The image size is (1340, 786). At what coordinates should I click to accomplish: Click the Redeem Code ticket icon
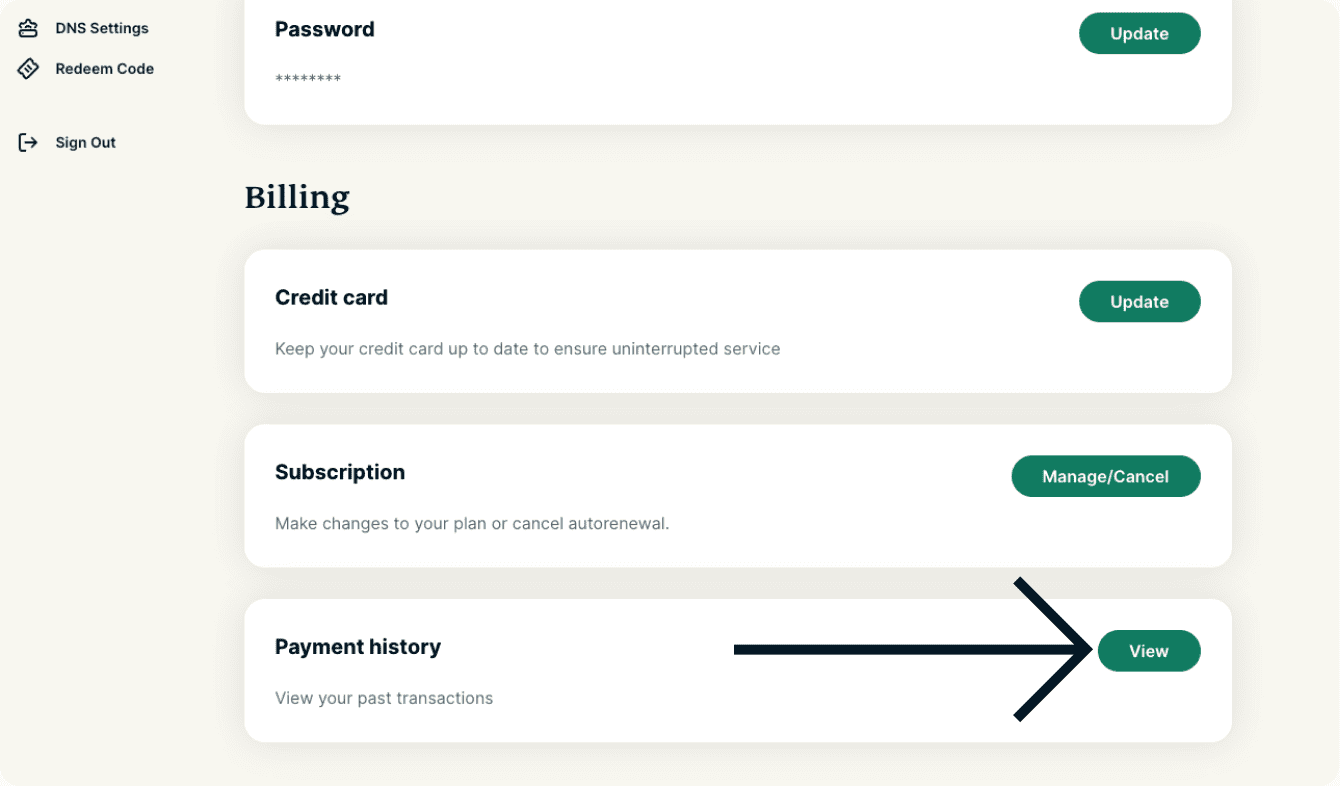28,69
